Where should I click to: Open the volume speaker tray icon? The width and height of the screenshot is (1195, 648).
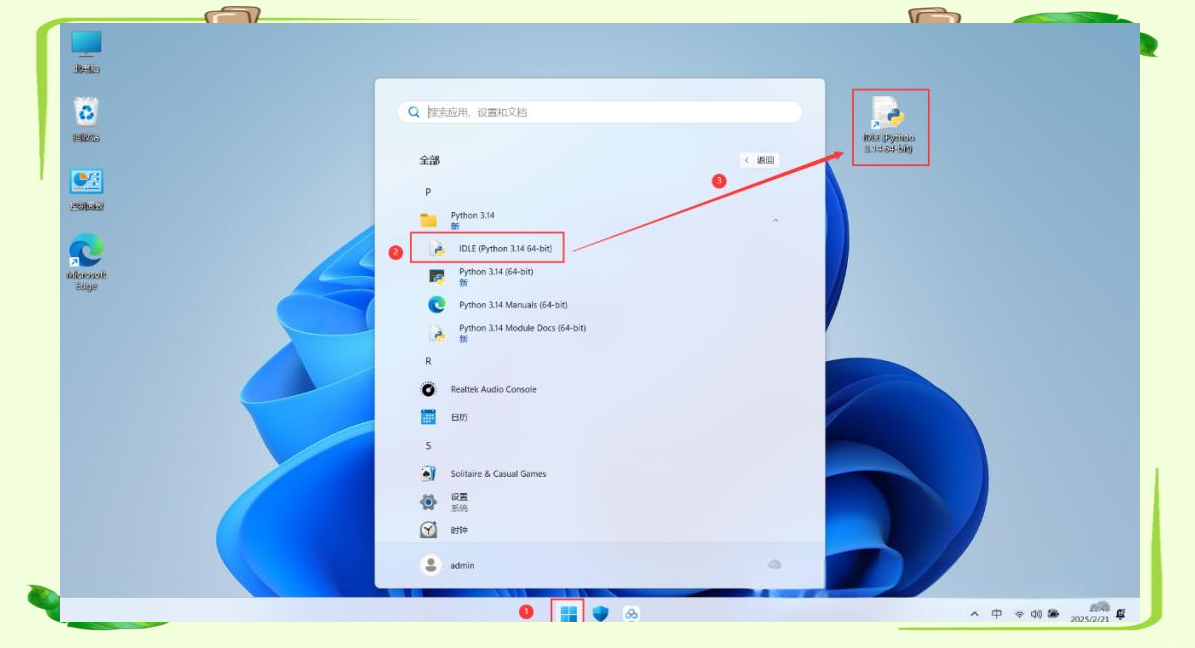point(1036,614)
